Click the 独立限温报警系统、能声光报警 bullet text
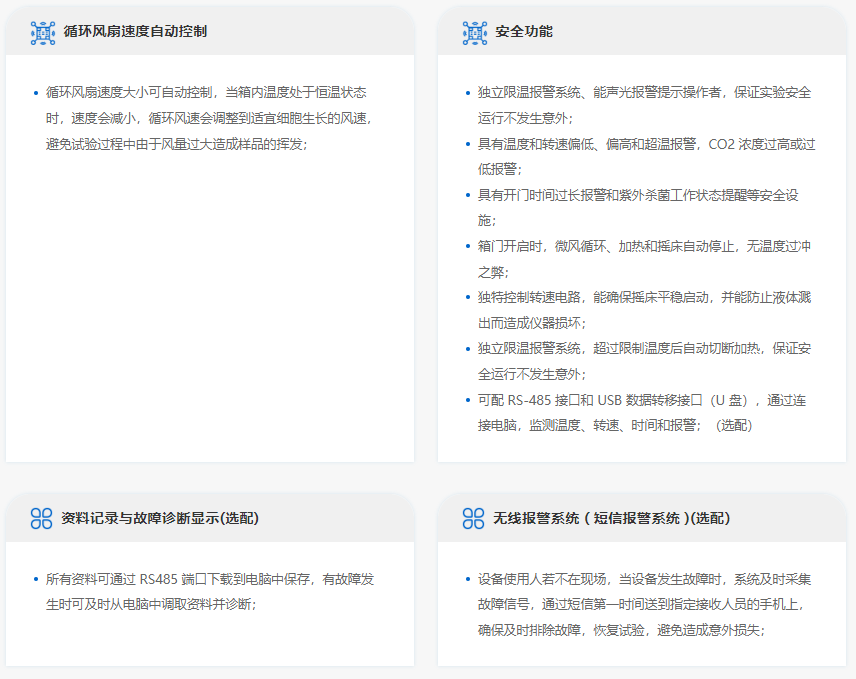This screenshot has width=856, height=679. [x=644, y=92]
